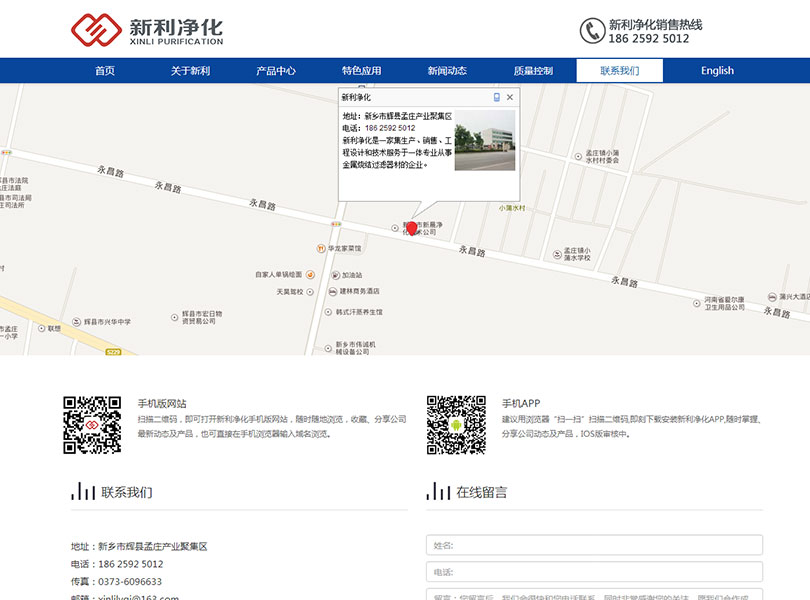Click the telephone hotline icon beside 186 2592 5012

click(x=590, y=31)
